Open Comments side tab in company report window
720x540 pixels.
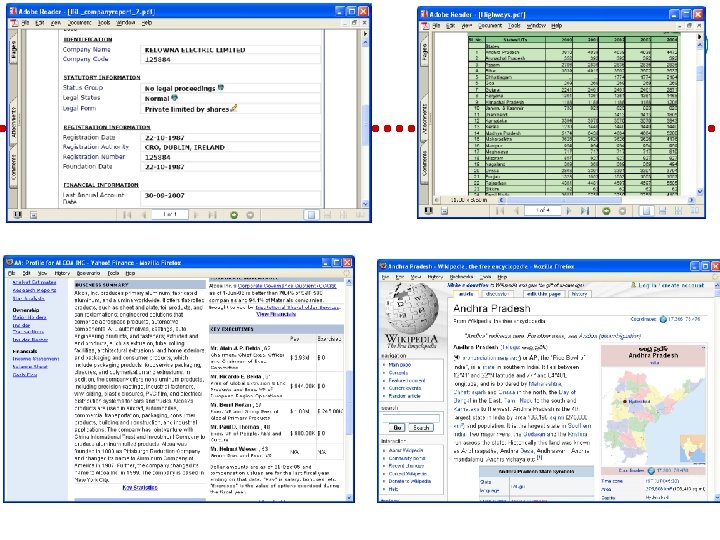[13, 166]
